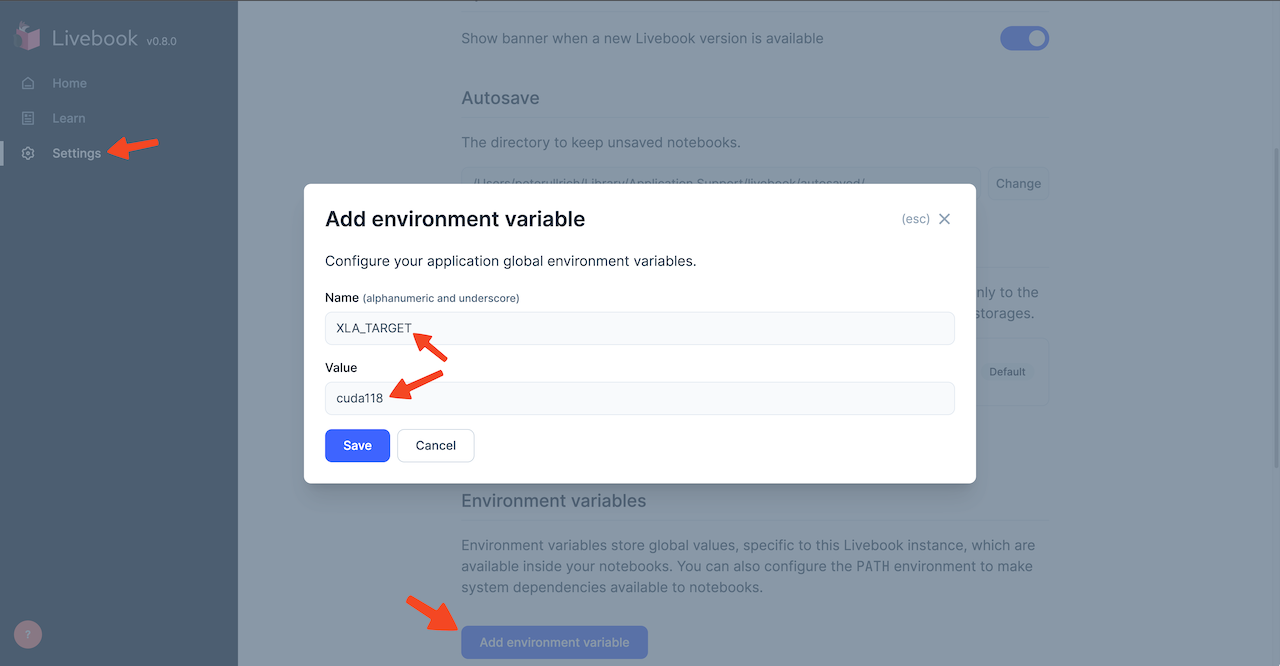Screen dimensions: 1280x666
Task: Click the esc label in the modal header
Action: 917,218
